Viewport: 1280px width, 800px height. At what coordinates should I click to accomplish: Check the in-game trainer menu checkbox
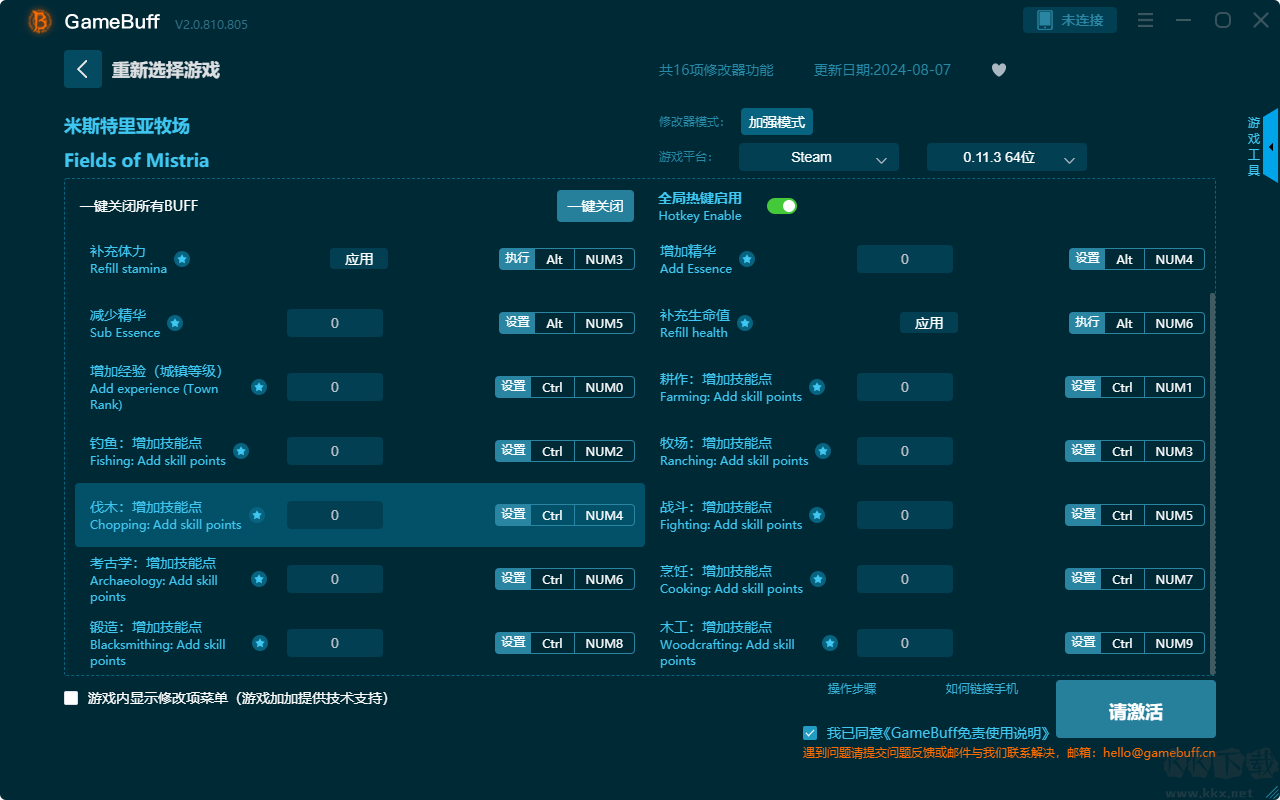(71, 698)
